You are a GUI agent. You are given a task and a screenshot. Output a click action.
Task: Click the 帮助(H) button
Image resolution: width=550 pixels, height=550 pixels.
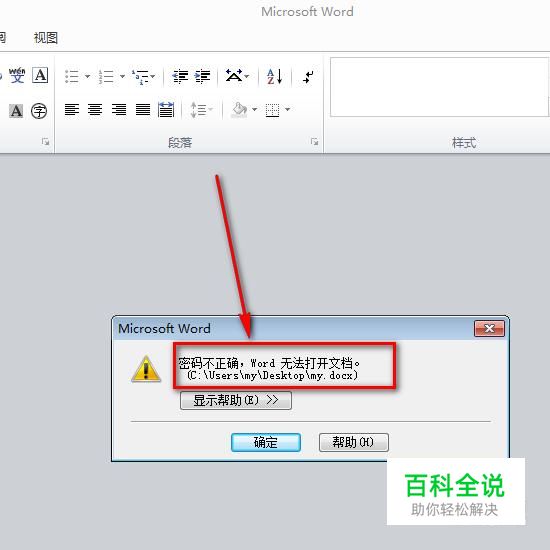point(354,442)
